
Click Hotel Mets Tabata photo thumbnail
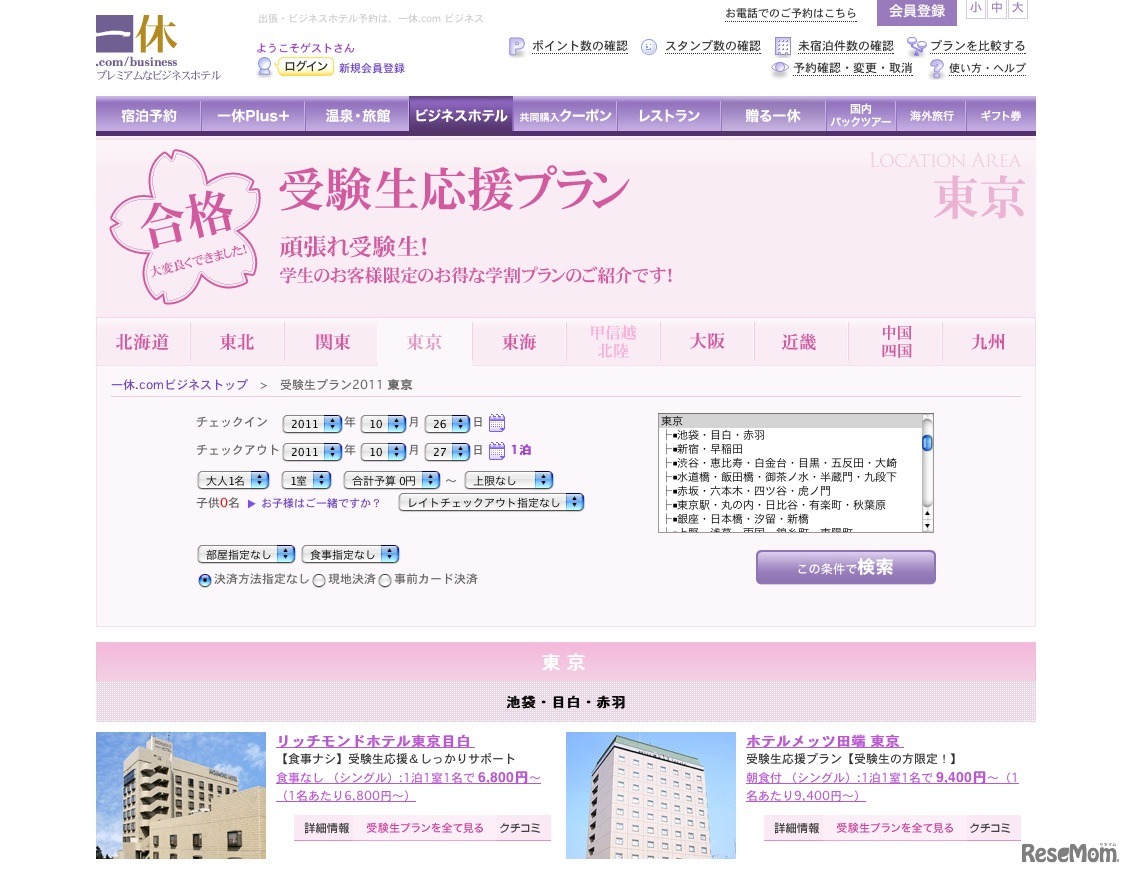650,795
